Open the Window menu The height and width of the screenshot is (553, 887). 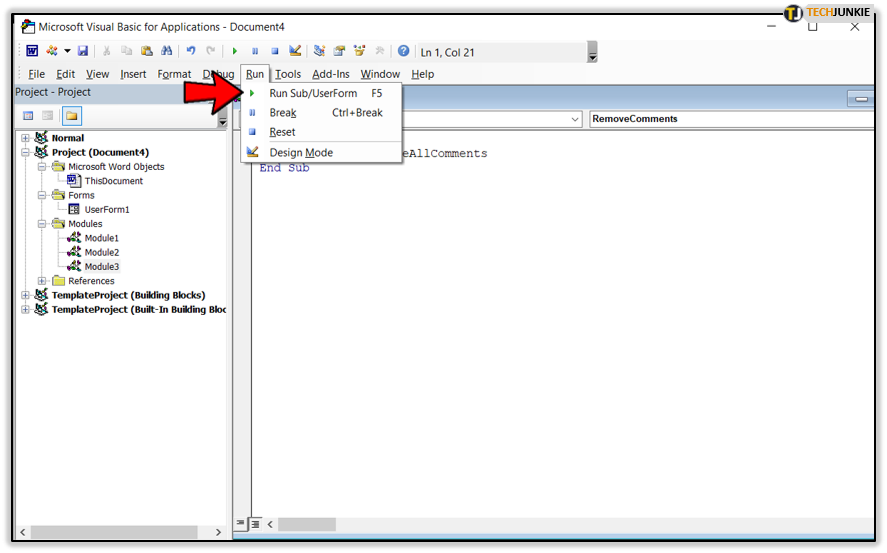pos(380,74)
